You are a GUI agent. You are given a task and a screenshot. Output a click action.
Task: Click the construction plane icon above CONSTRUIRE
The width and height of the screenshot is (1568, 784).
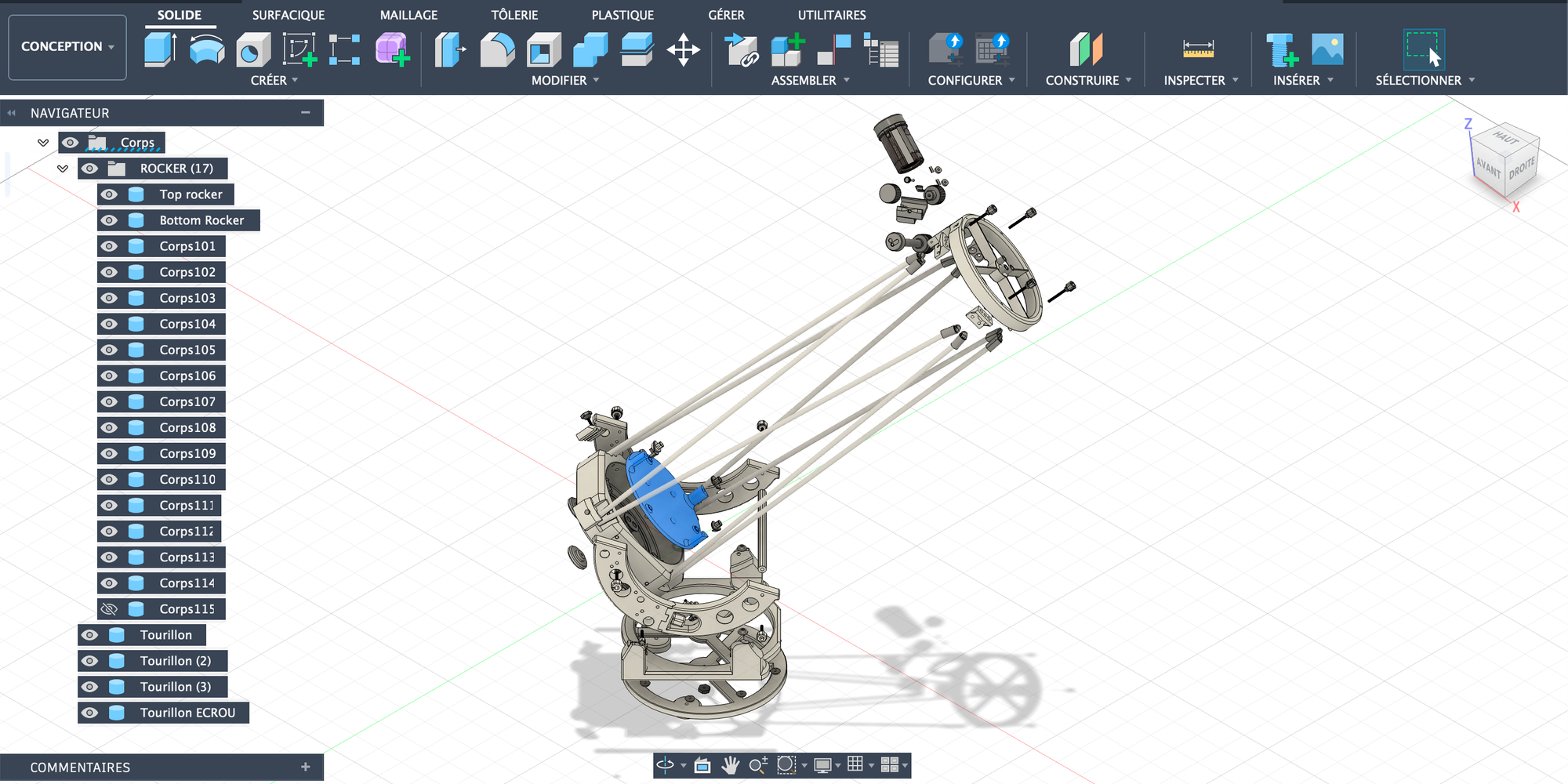pos(1086,49)
